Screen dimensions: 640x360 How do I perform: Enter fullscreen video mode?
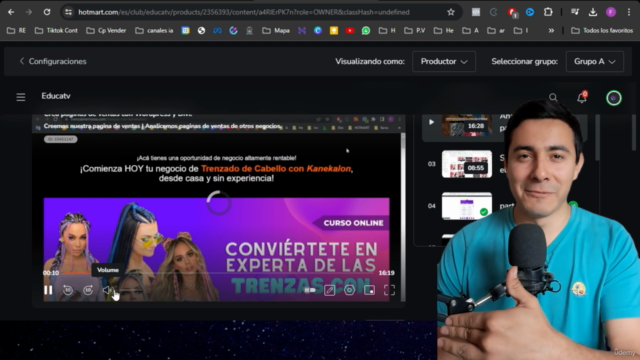point(389,290)
